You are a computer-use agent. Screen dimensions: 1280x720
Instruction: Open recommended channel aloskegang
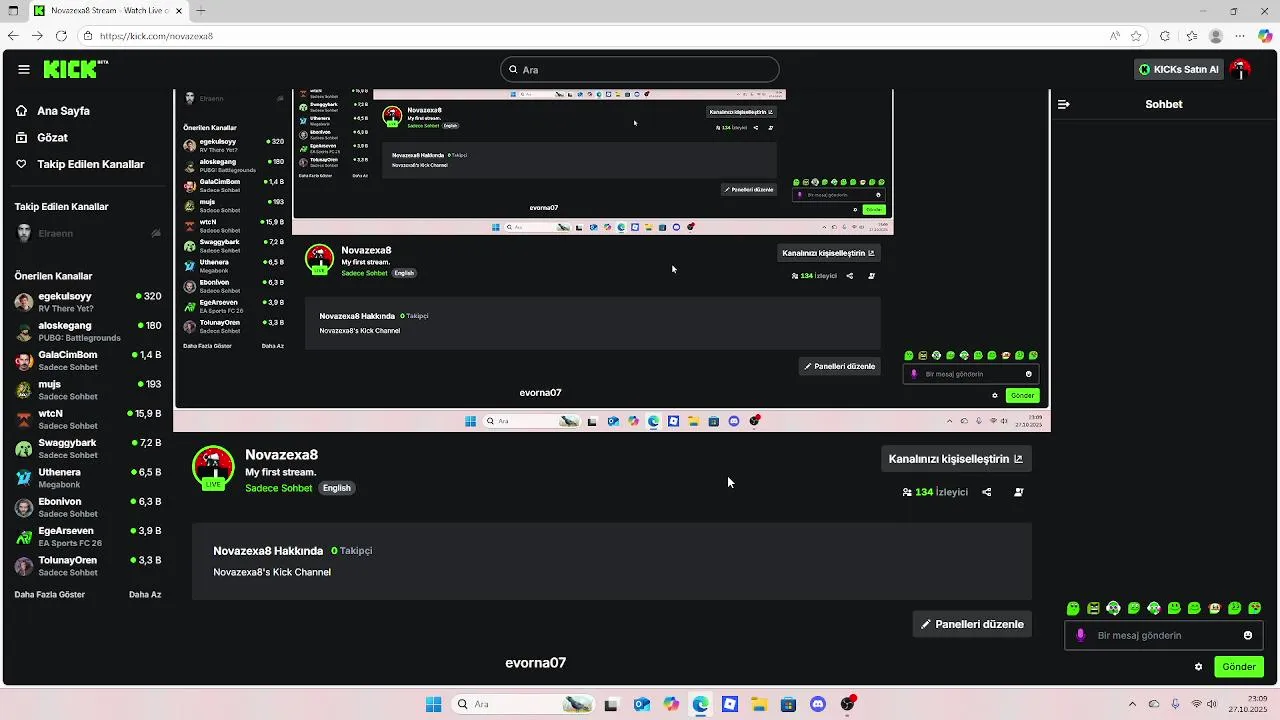[87, 331]
